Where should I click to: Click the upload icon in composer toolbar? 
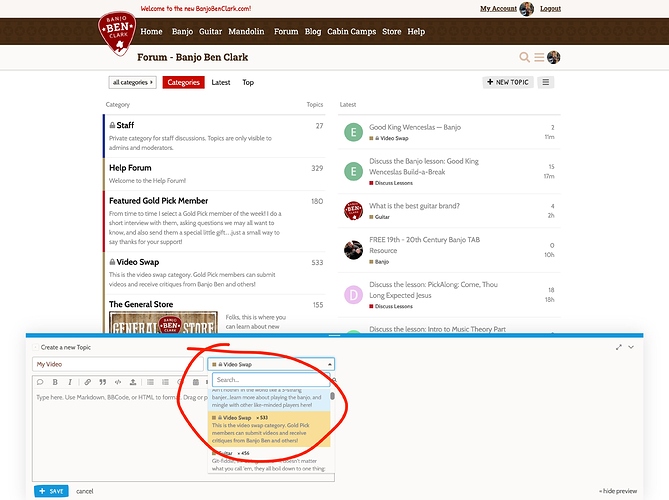pos(134,382)
